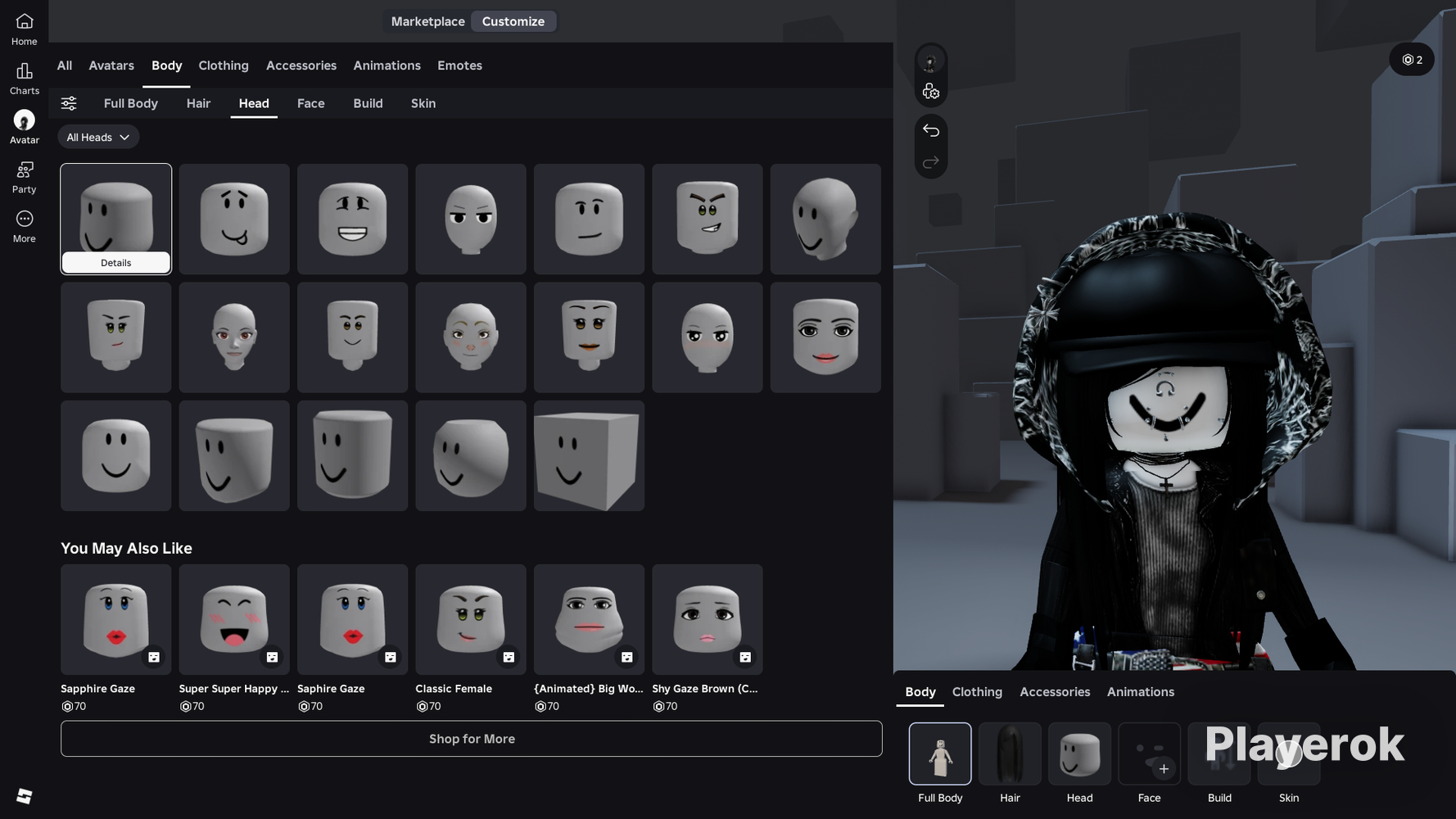Open the More sidebar menu
This screenshot has height=819, width=1456.
click(x=24, y=226)
